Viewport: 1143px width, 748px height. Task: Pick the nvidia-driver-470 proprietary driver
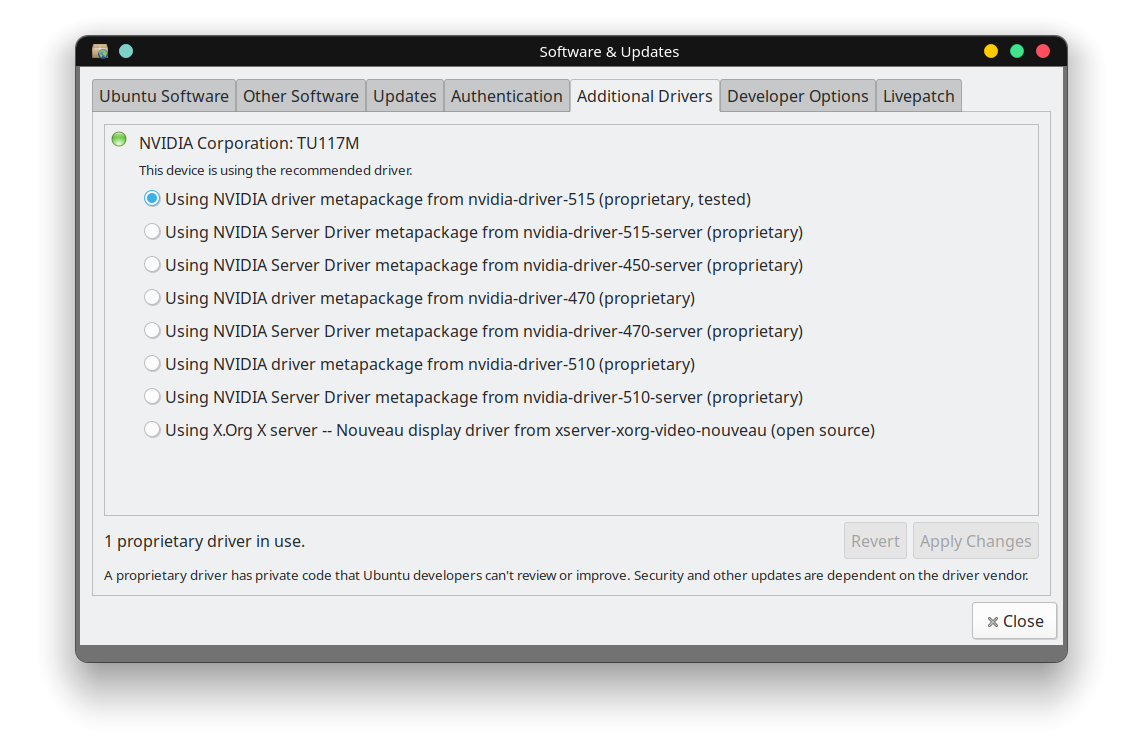pos(152,298)
